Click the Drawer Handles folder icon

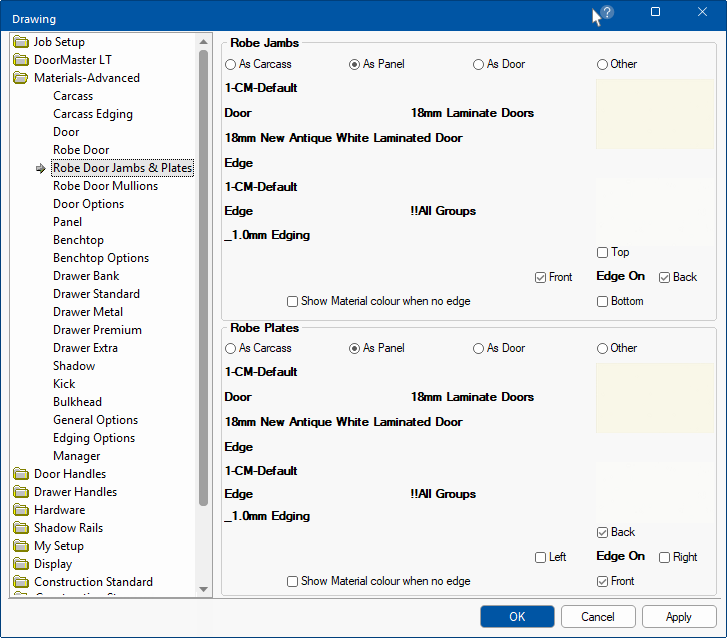click(x=21, y=492)
